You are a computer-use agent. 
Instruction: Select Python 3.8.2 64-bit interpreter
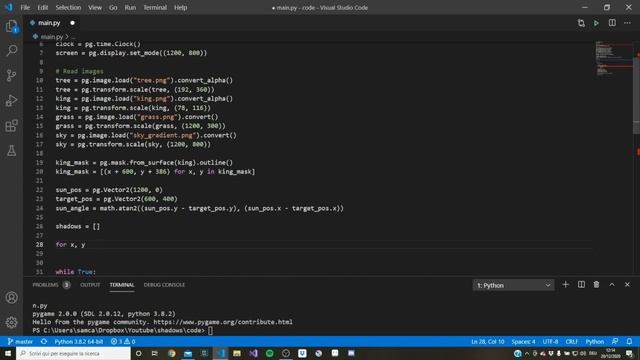78,341
